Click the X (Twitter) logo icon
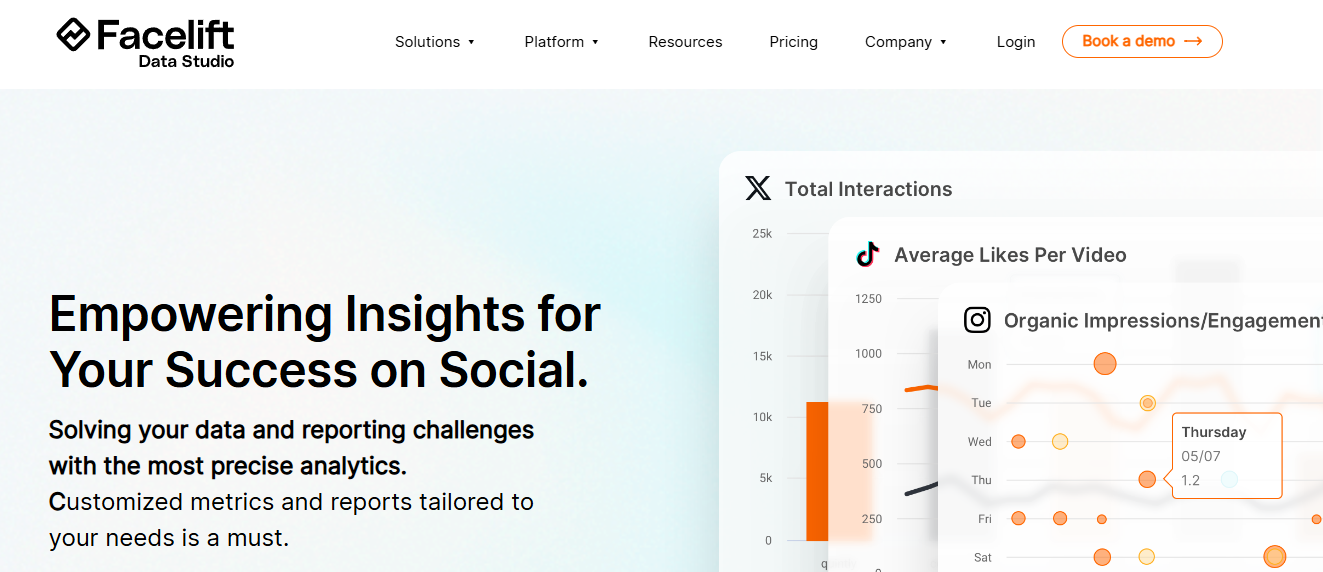1323x572 pixels. (x=758, y=188)
